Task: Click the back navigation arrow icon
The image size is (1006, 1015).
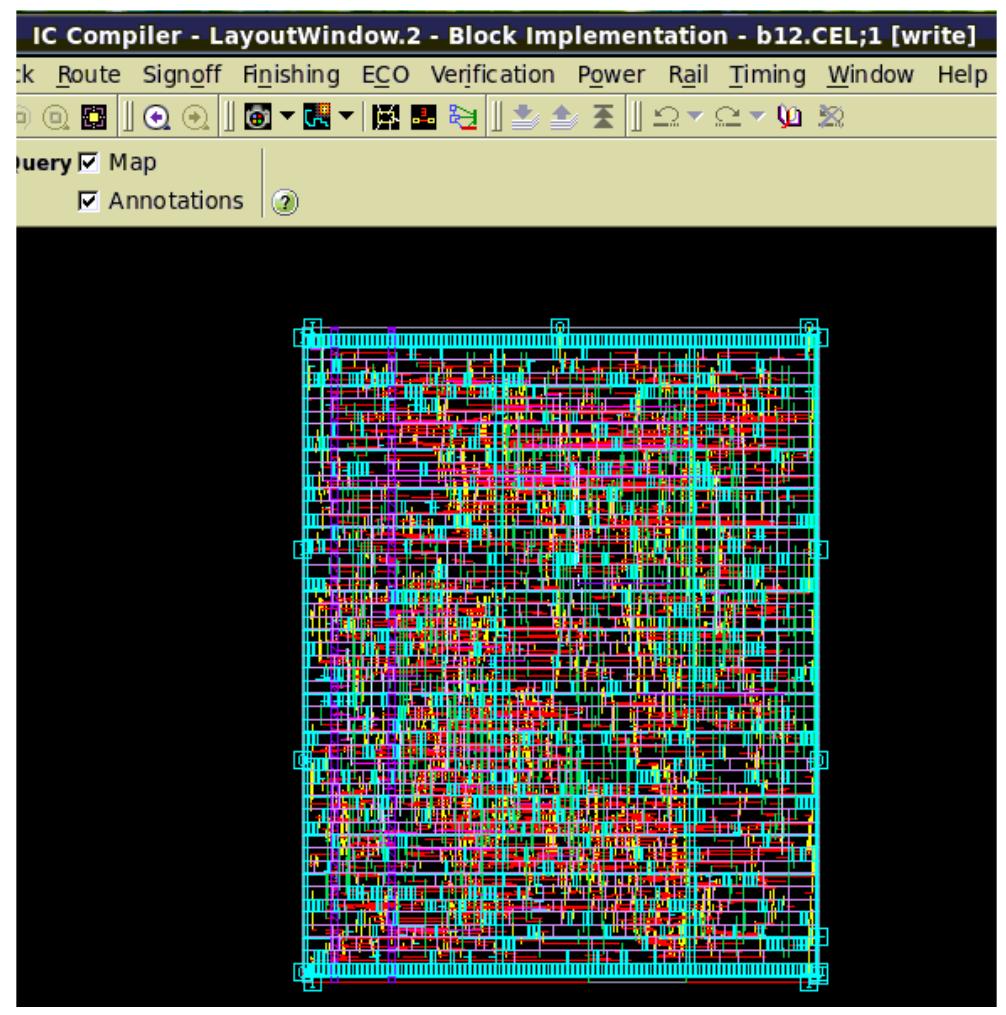Action: 155,115
